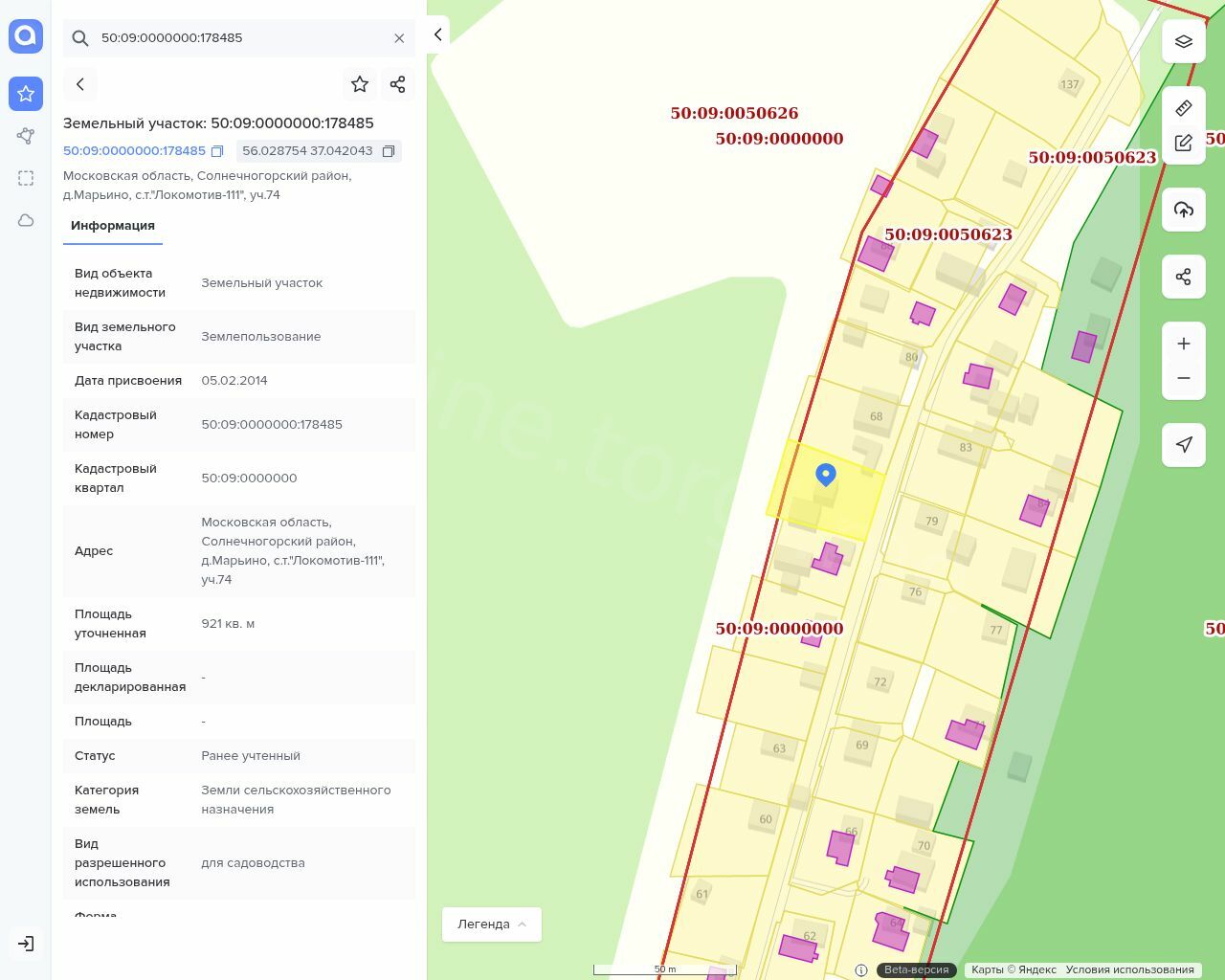Open Favorites section in left sidebar
1225x980 pixels.
(26, 94)
